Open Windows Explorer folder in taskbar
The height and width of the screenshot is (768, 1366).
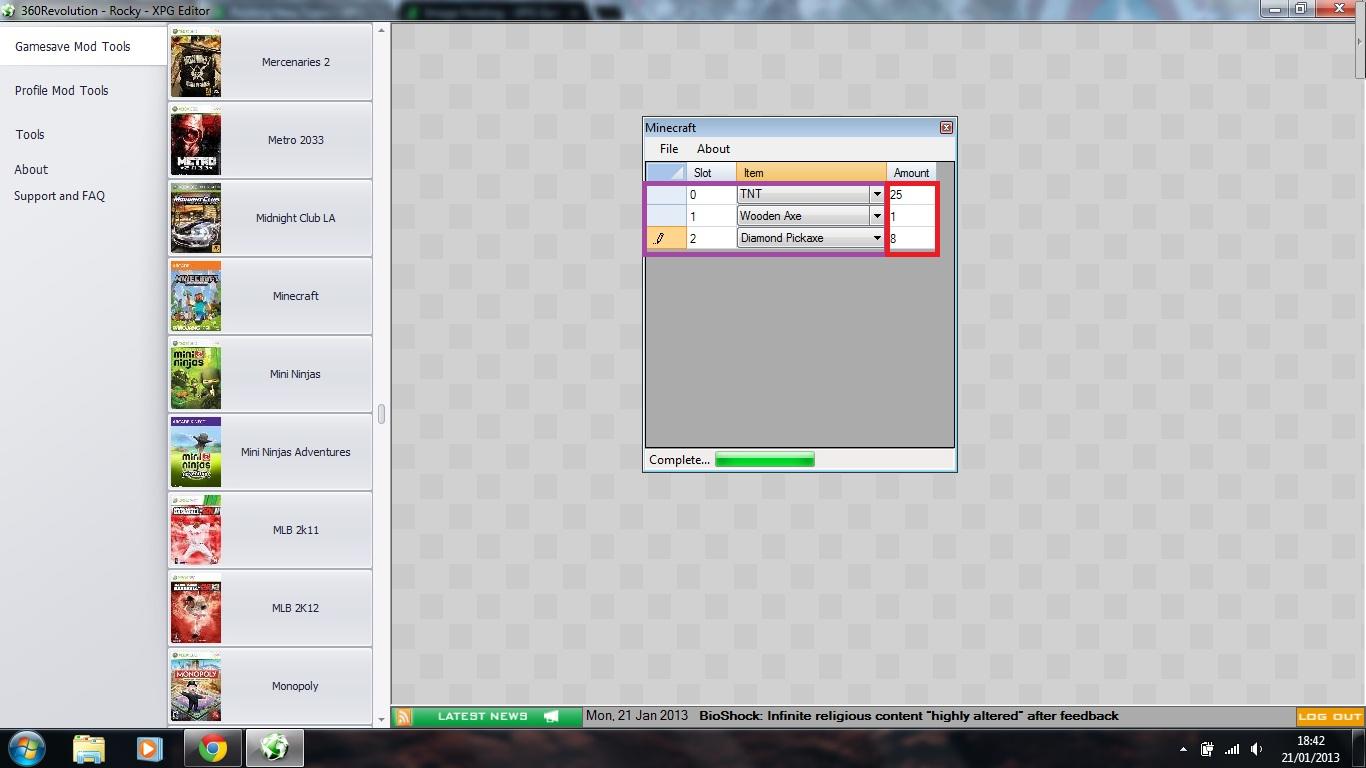point(89,748)
